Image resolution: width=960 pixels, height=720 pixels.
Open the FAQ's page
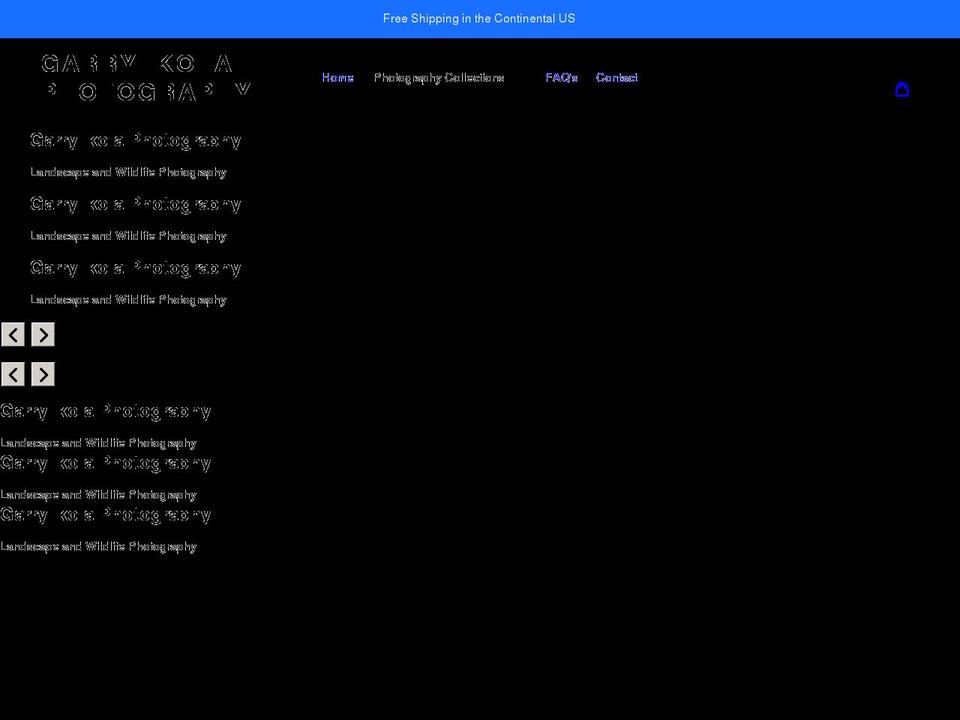pos(561,77)
